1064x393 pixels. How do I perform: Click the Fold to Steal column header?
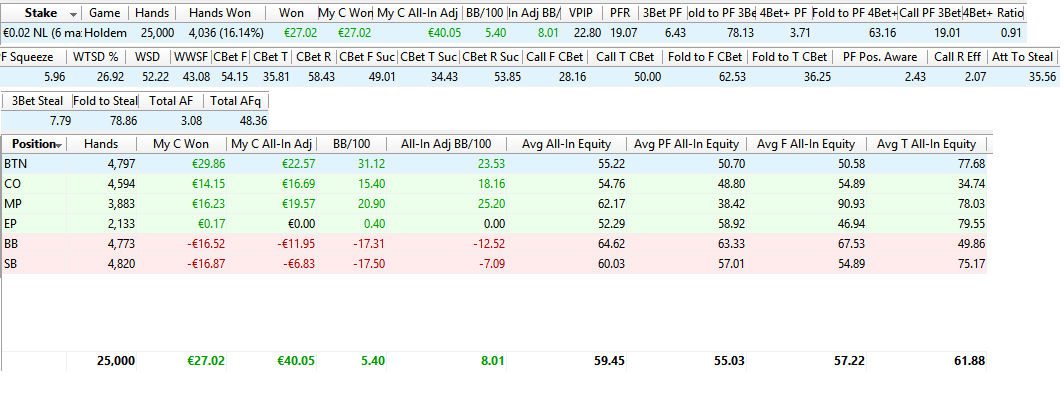[104, 101]
